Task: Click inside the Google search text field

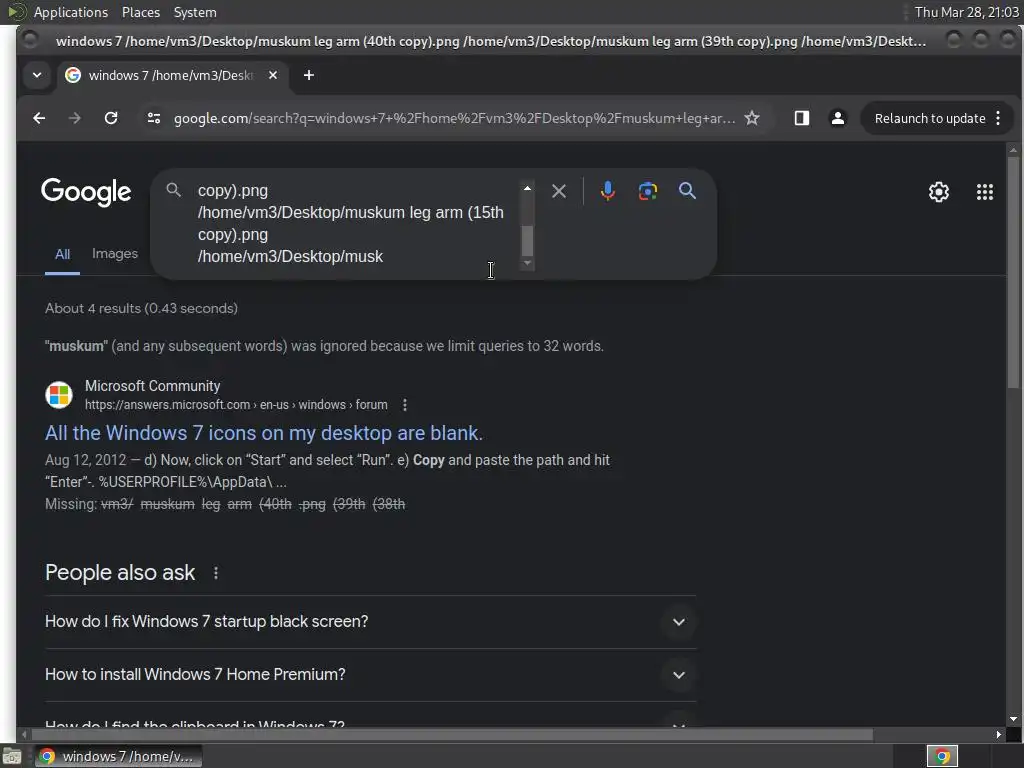Action: (x=356, y=223)
